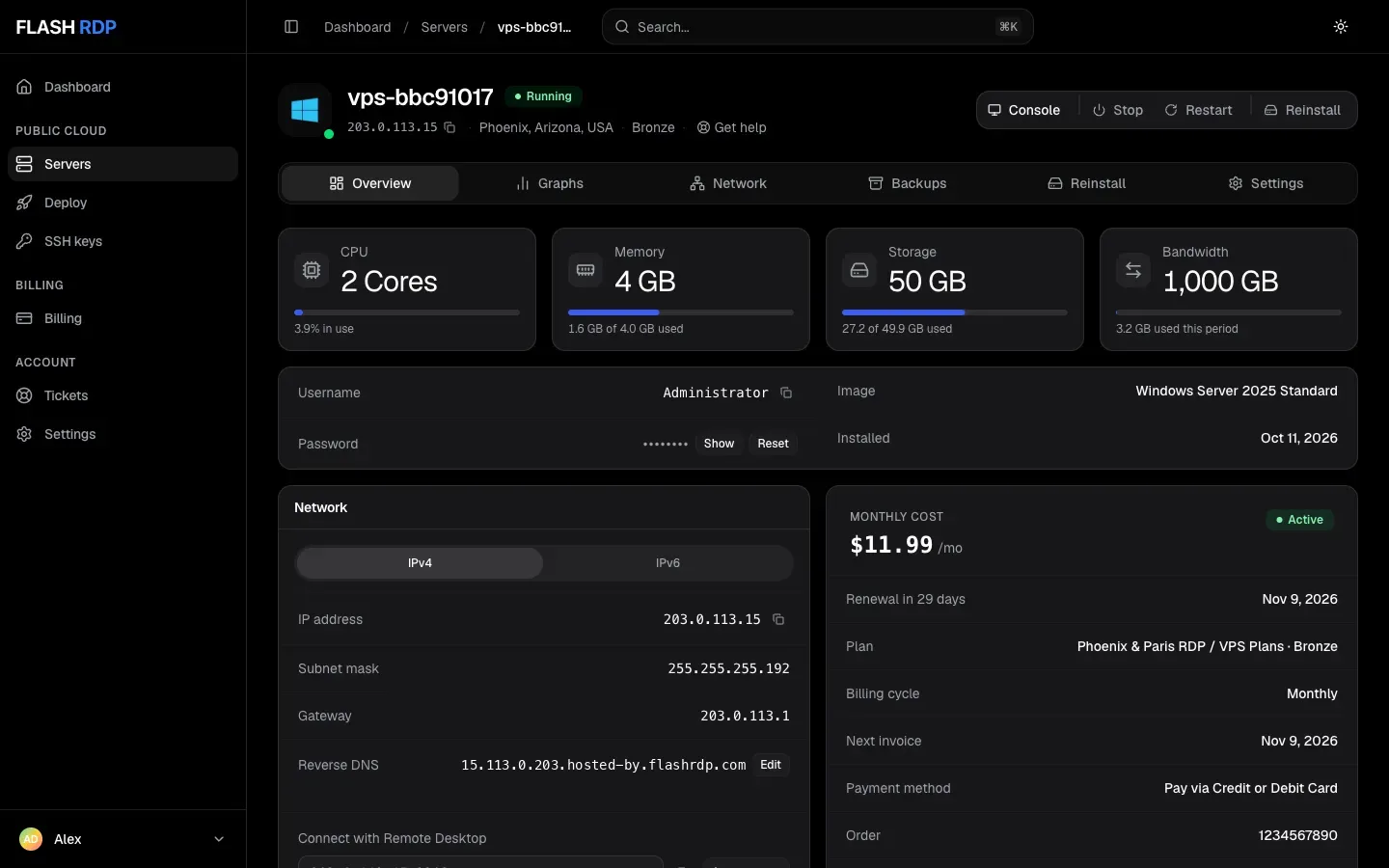
Task: Click Reinstall in the action bar
Action: tap(1302, 110)
